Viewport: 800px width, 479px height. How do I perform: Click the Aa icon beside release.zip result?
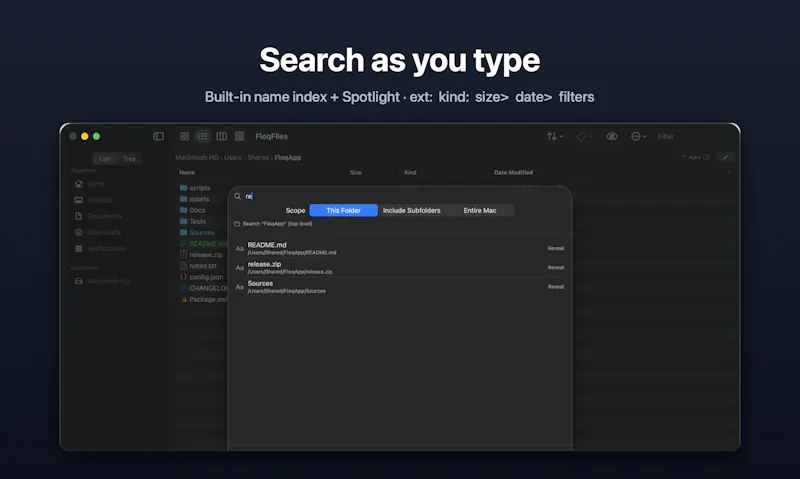click(240, 268)
